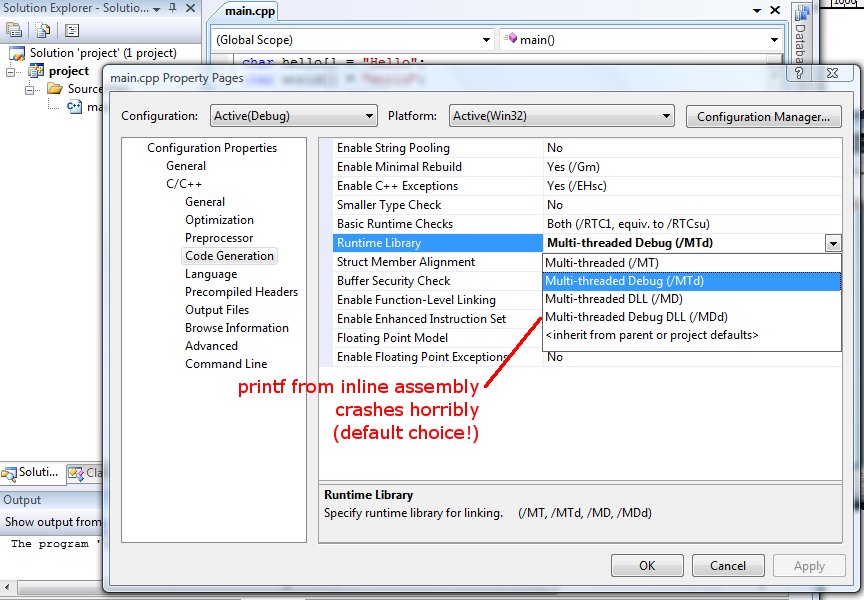Click the OK button

(647, 566)
